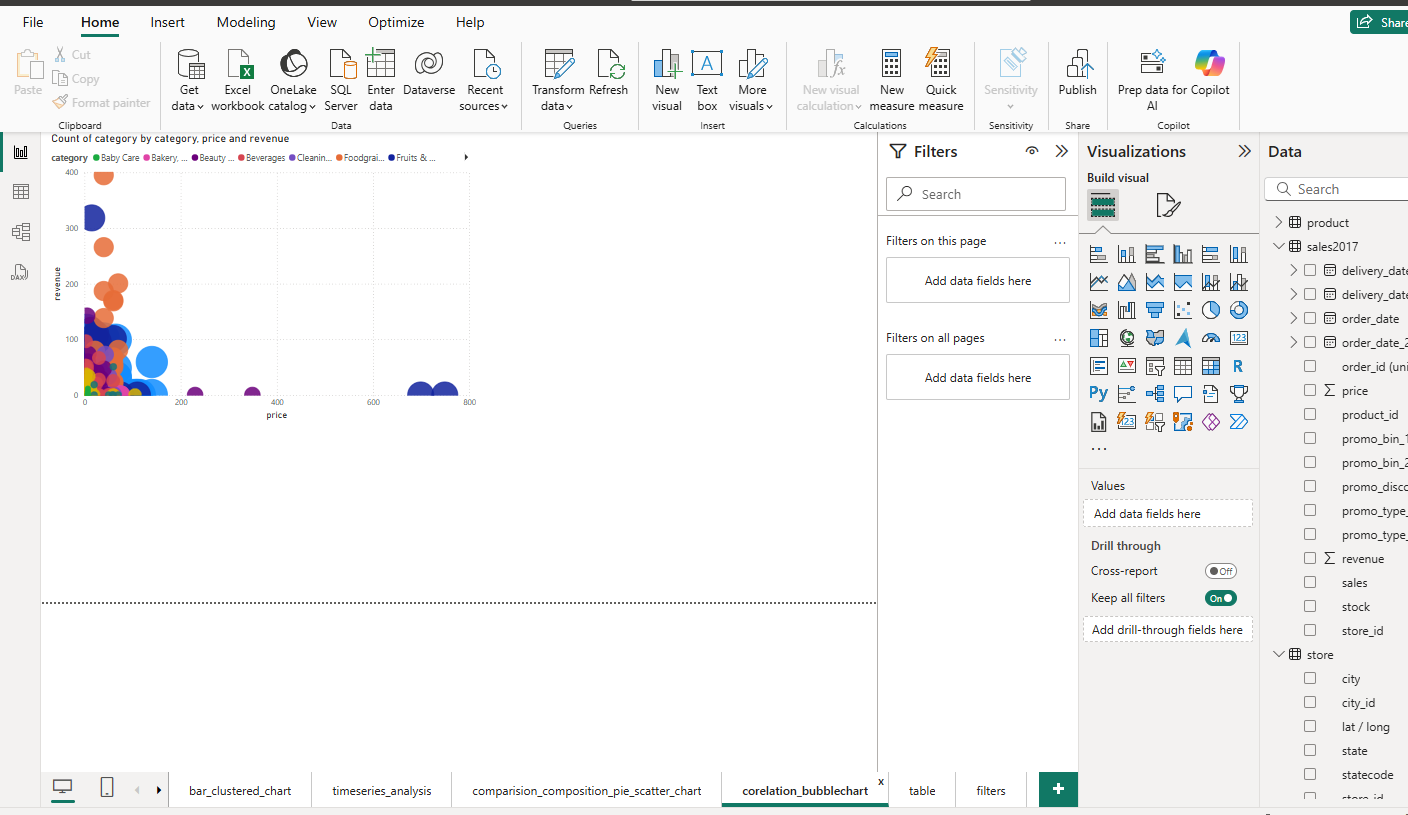Select the scatter chart visual type
The height and width of the screenshot is (815, 1408).
tap(1183, 310)
